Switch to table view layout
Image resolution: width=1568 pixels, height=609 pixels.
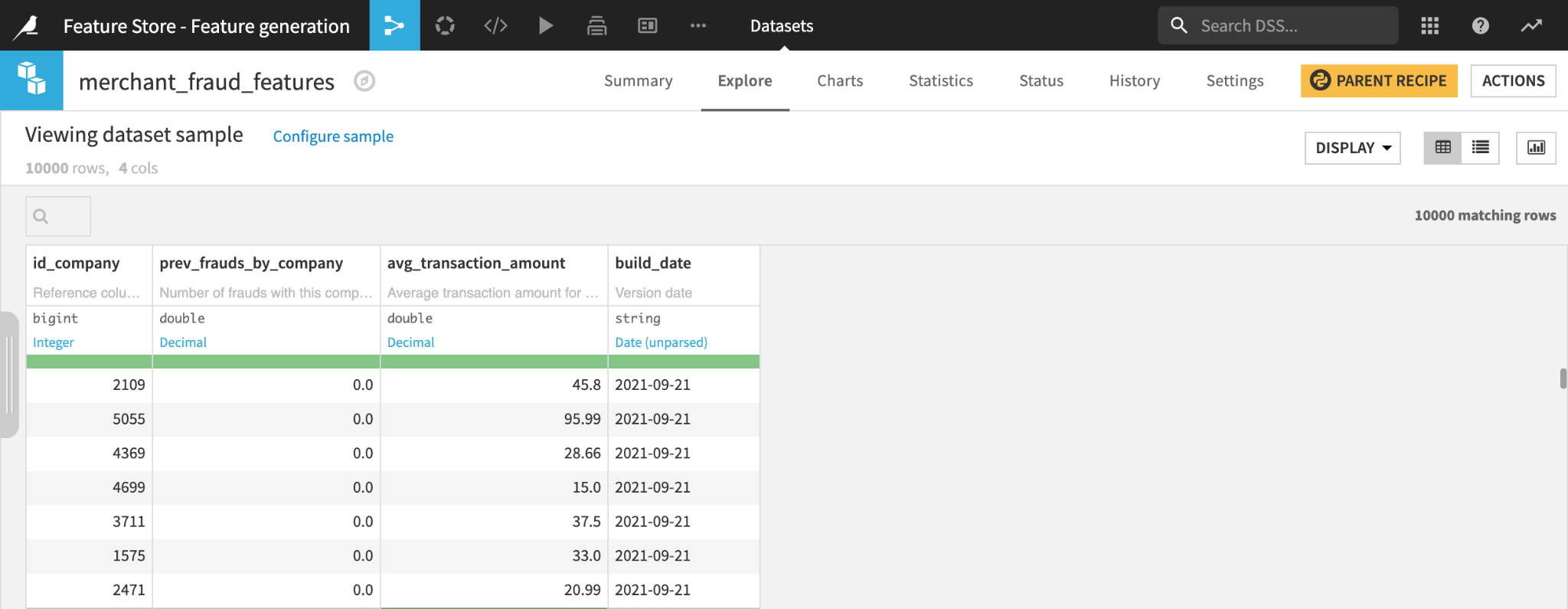tap(1442, 147)
